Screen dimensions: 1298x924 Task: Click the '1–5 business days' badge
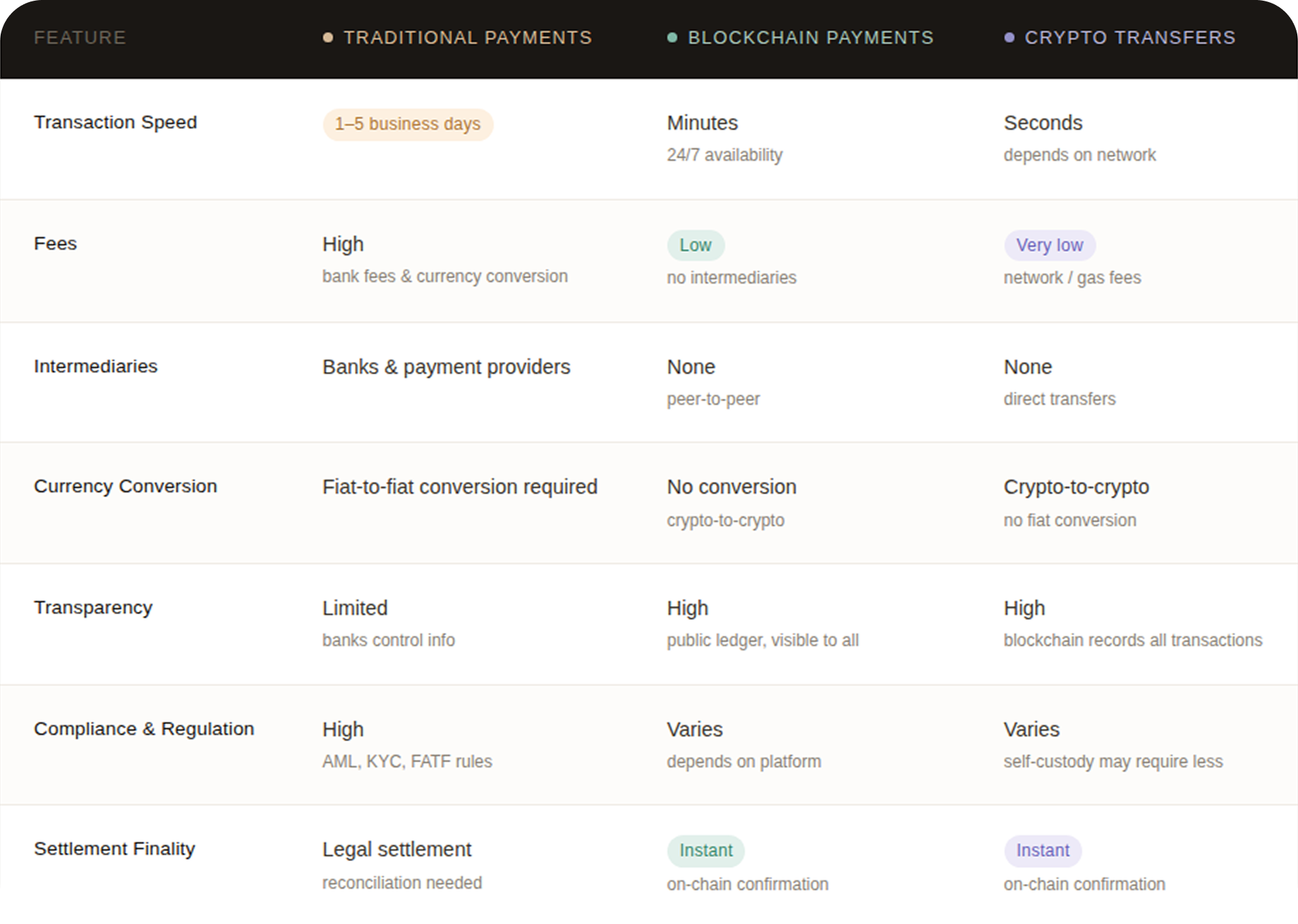coord(408,124)
